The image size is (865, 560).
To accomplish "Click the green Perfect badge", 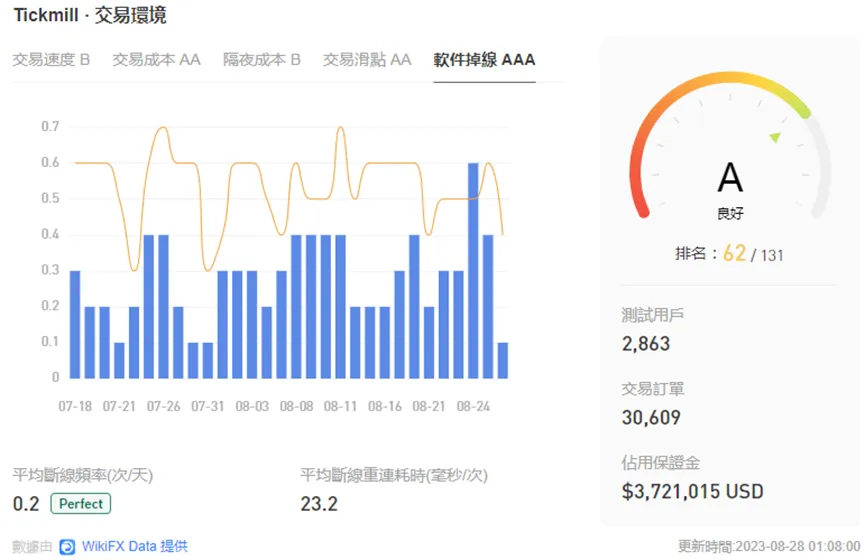I will (x=81, y=504).
